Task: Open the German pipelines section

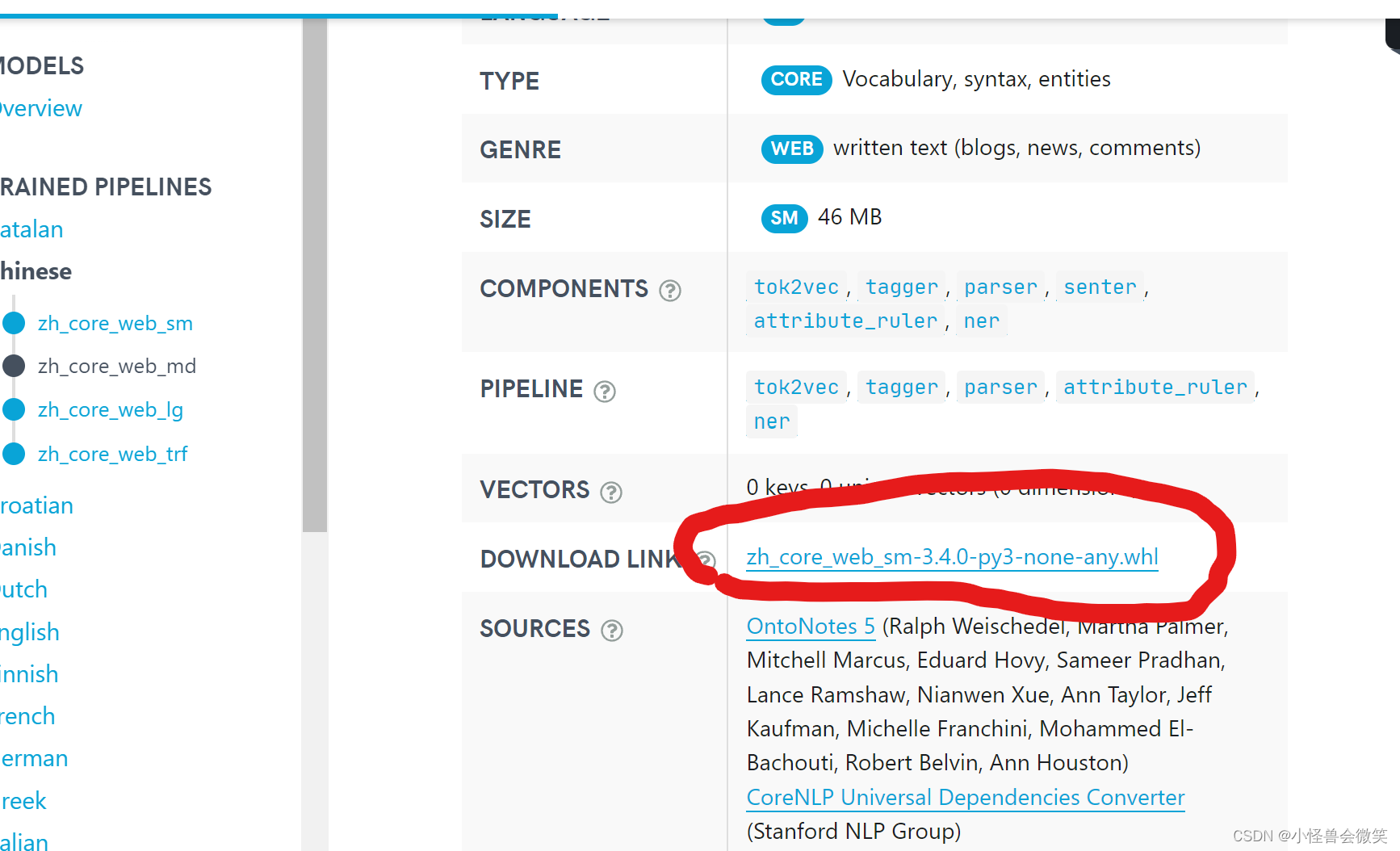Action: pos(34,758)
